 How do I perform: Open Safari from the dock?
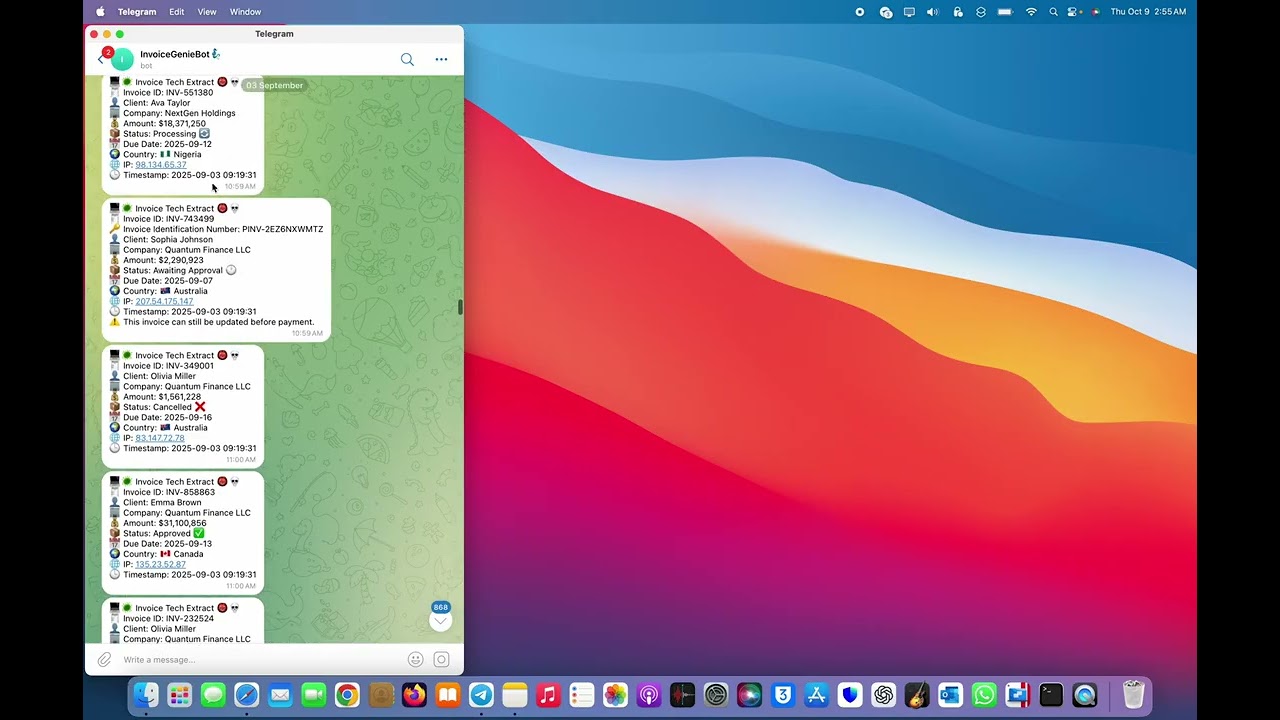(247, 694)
